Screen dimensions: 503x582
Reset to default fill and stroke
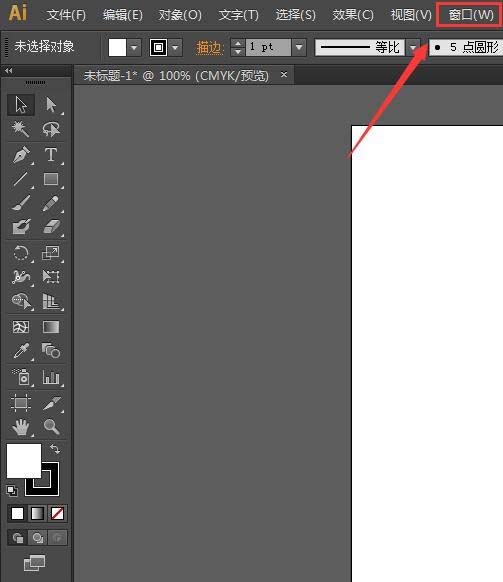point(12,491)
